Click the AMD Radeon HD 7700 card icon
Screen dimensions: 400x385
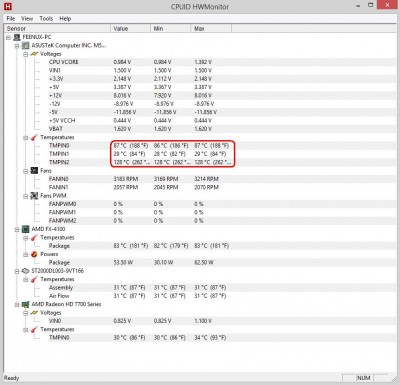pos(25,304)
